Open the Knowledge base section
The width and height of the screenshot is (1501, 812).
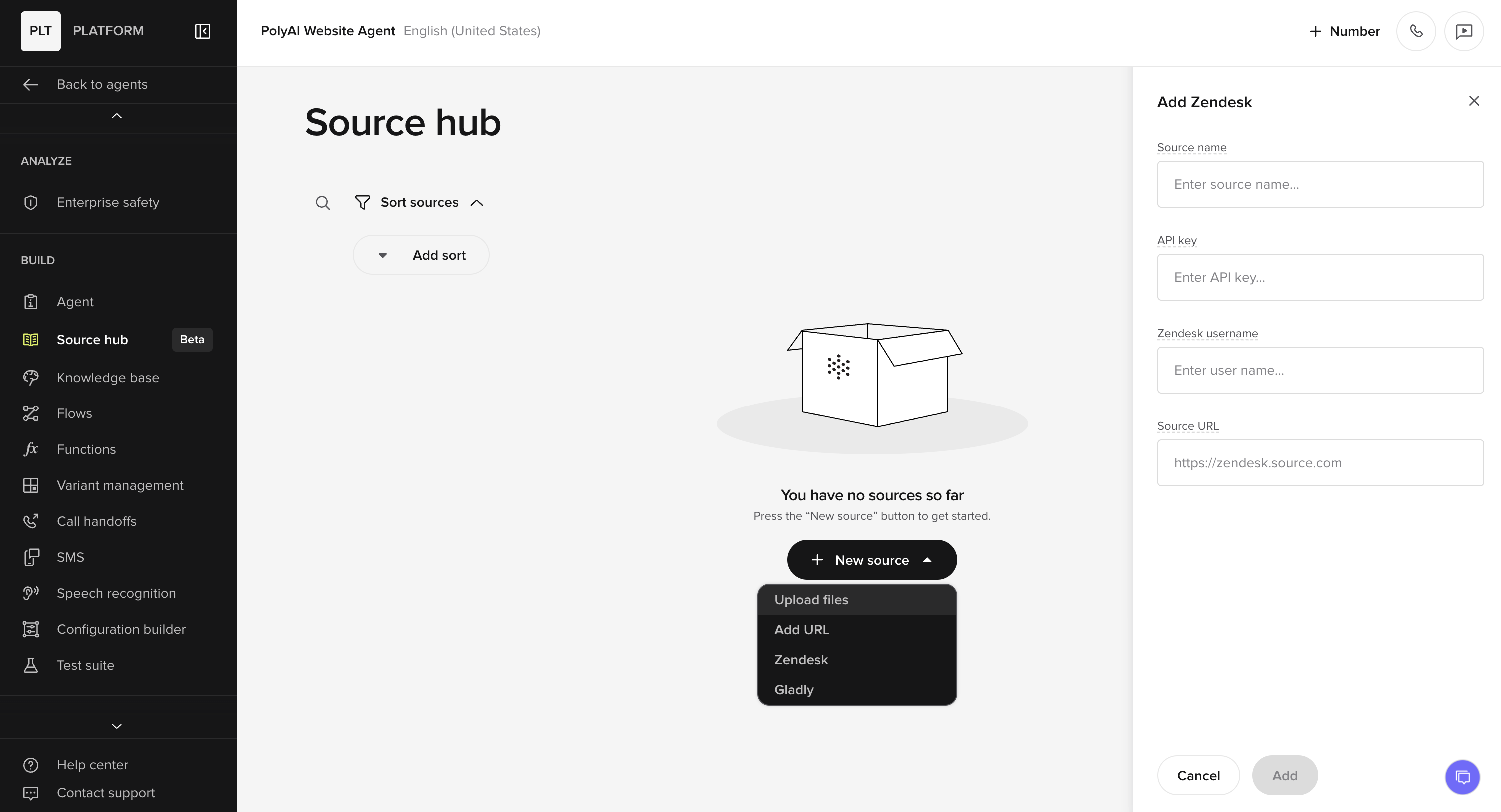pos(108,378)
